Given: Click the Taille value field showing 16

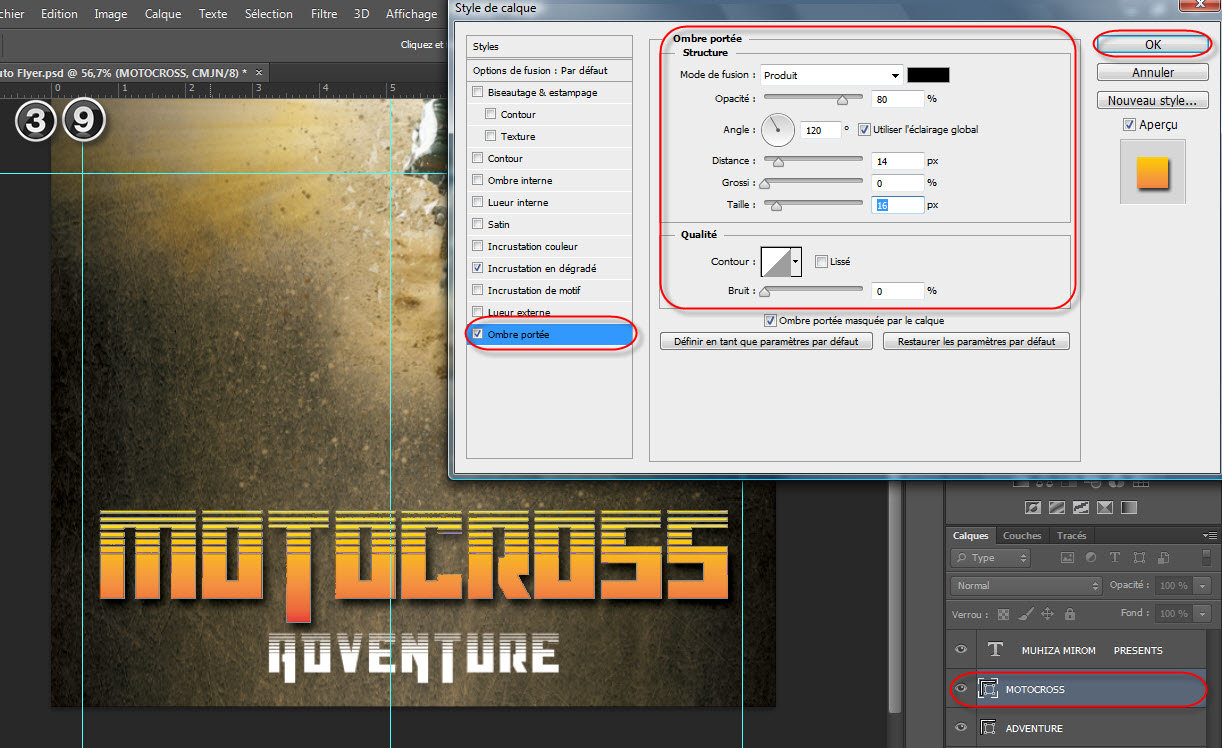Looking at the screenshot, I should pyautogui.click(x=897, y=205).
